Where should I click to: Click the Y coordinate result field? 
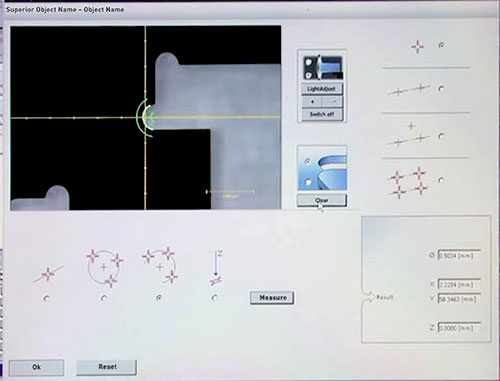[459, 299]
